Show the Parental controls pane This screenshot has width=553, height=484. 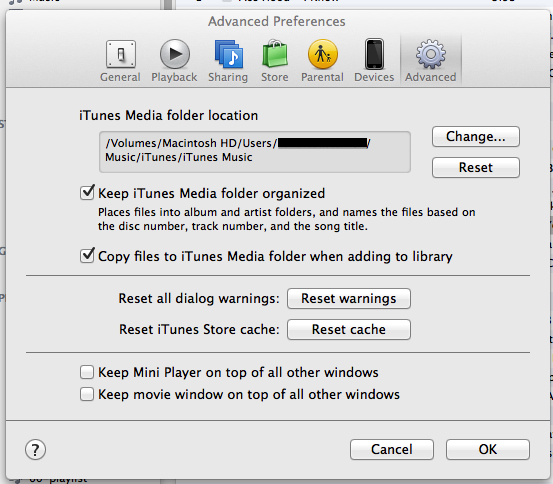click(322, 61)
